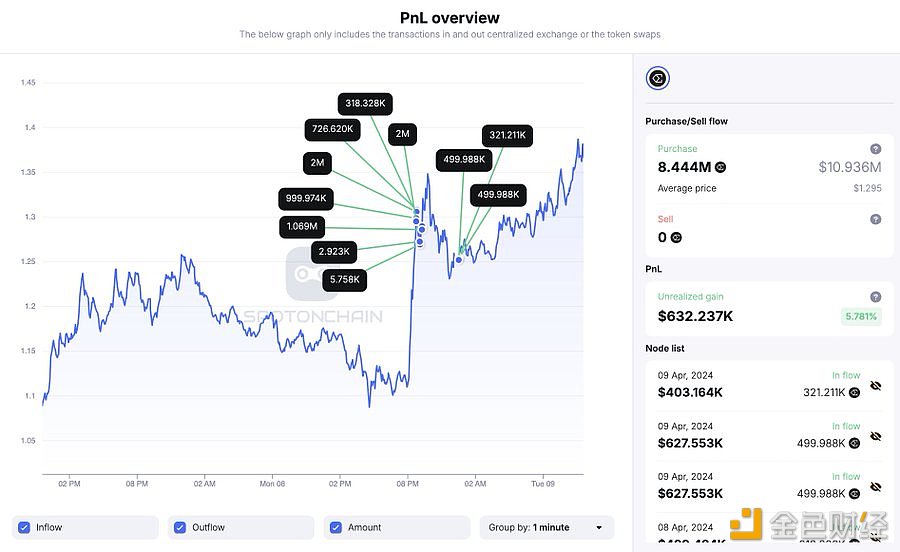Click the token logo icon at panel top
The width and height of the screenshot is (900, 552).
pos(658,78)
